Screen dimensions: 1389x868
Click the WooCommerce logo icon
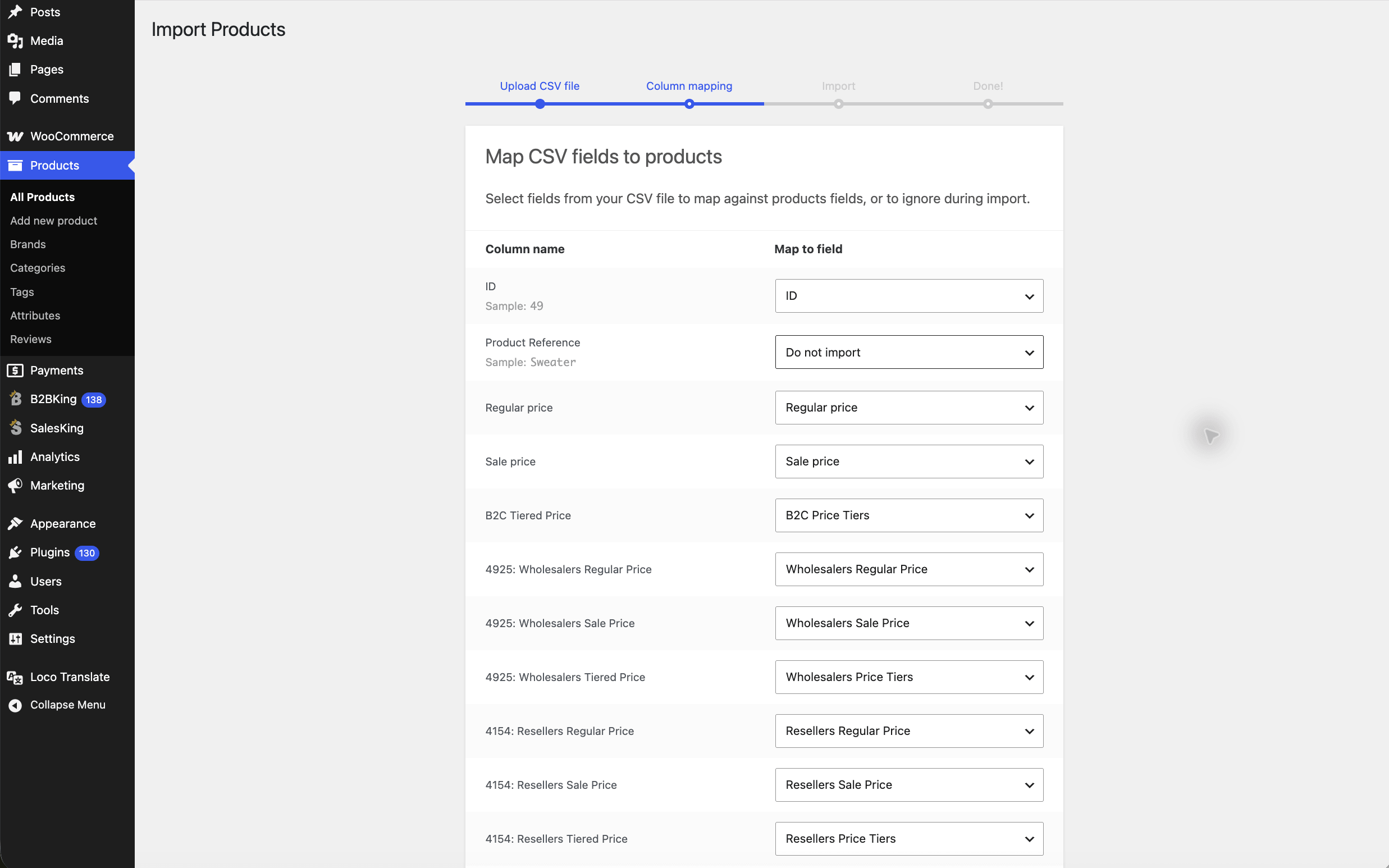16,136
